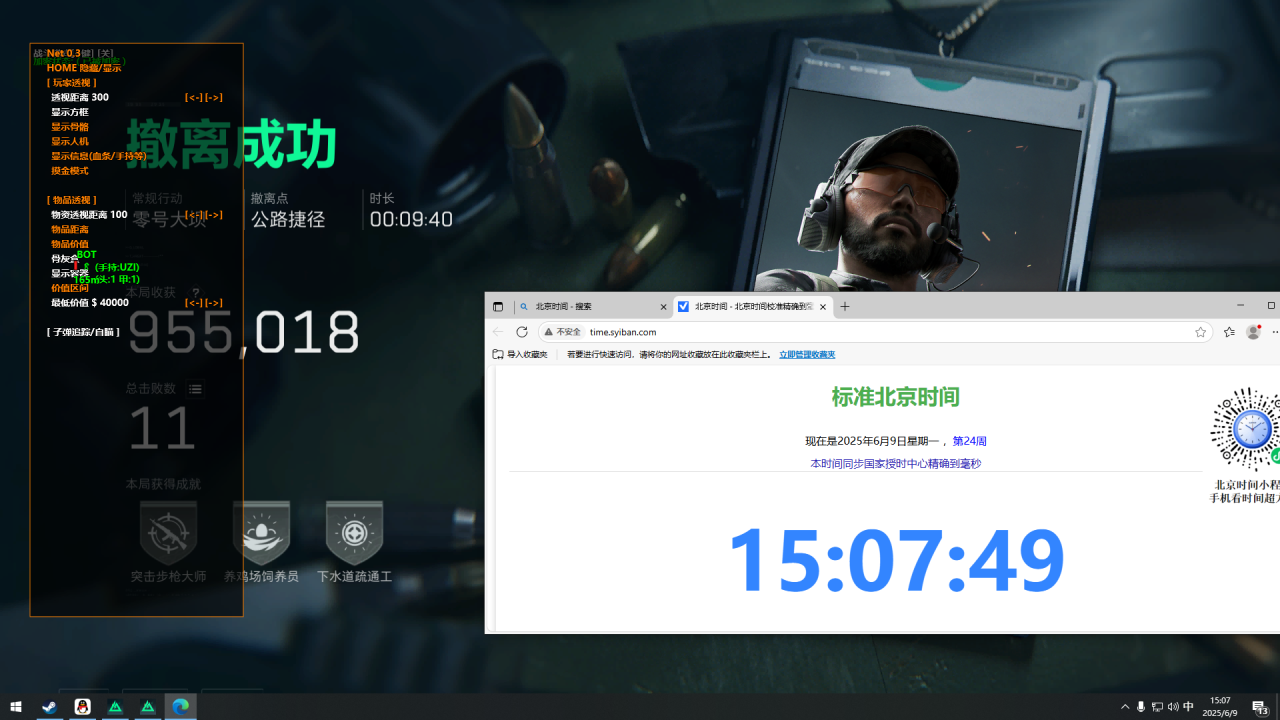Enable 显示骨骼 in the cheat menu
The height and width of the screenshot is (720, 1280).
coord(69,126)
